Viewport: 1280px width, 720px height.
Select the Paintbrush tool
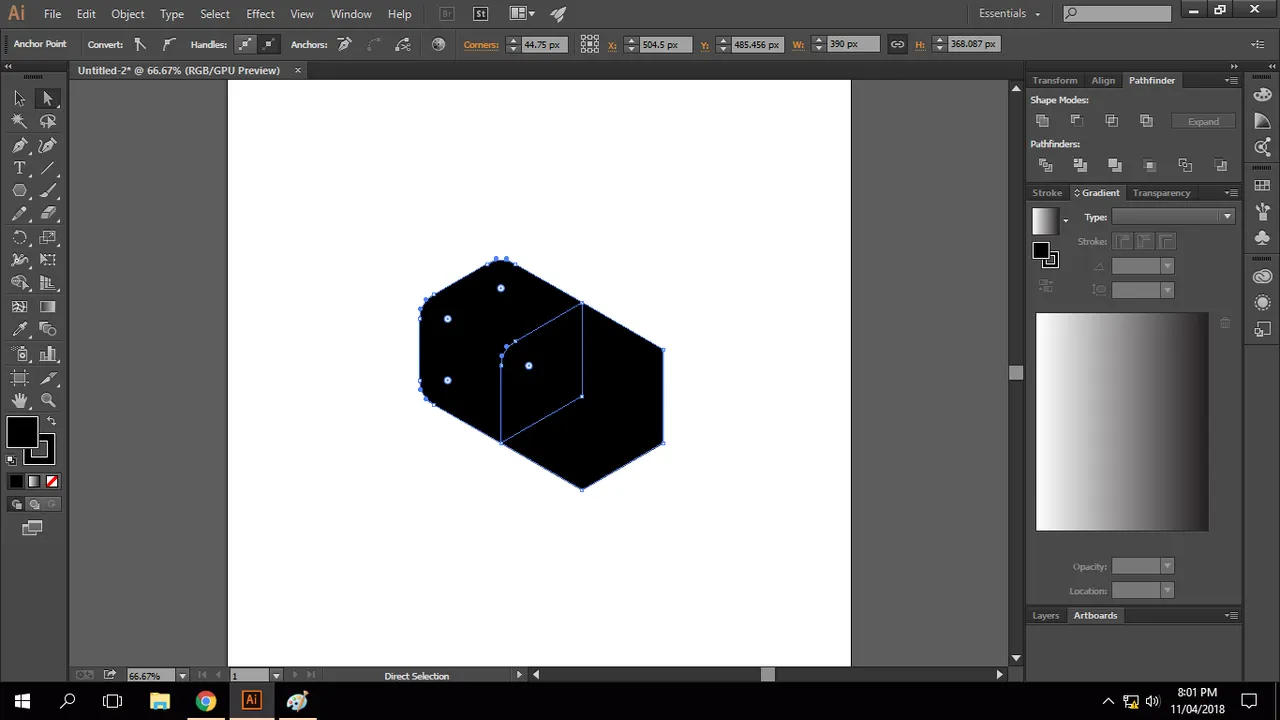[x=47, y=191]
